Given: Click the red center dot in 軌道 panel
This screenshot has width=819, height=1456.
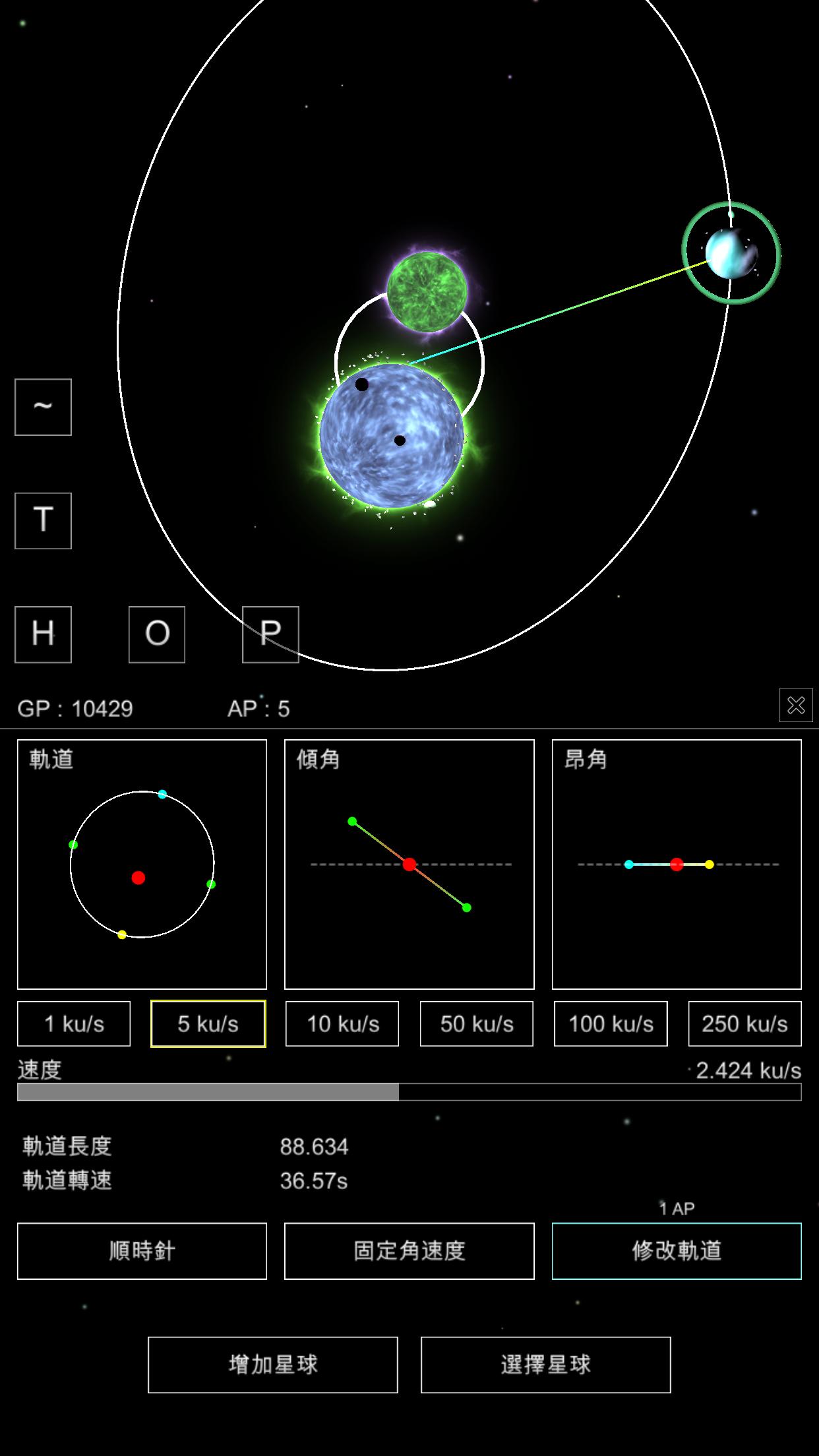Looking at the screenshot, I should click(138, 877).
